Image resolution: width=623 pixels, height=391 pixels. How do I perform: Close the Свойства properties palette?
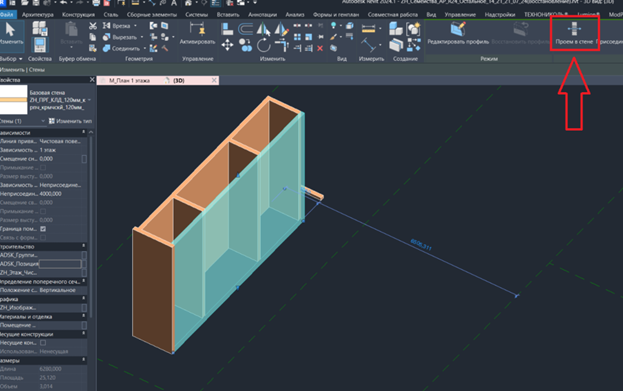(92, 80)
